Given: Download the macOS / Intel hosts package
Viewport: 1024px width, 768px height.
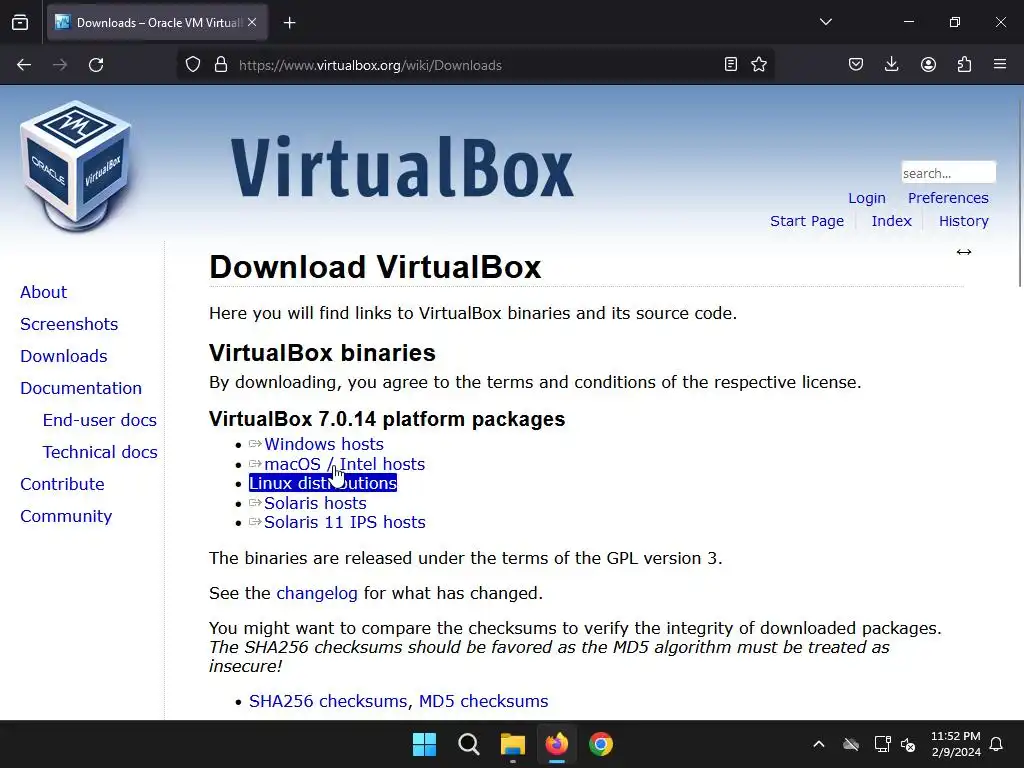Looking at the screenshot, I should click(x=344, y=464).
